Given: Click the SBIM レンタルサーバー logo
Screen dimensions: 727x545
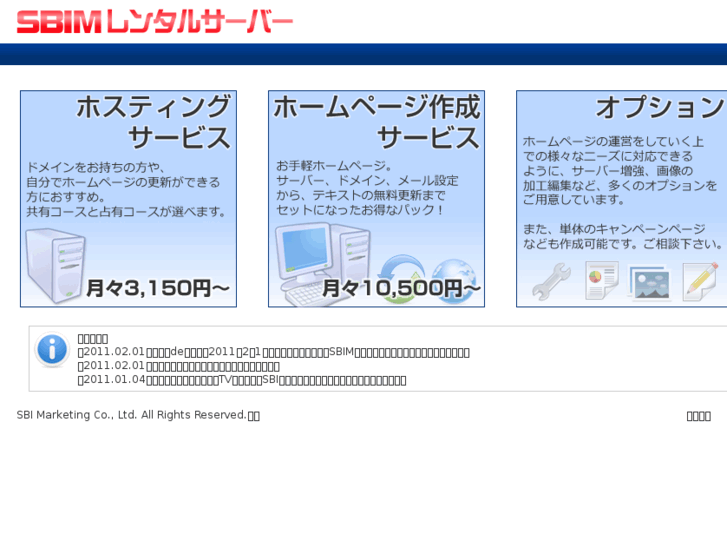Looking at the screenshot, I should (155, 22).
